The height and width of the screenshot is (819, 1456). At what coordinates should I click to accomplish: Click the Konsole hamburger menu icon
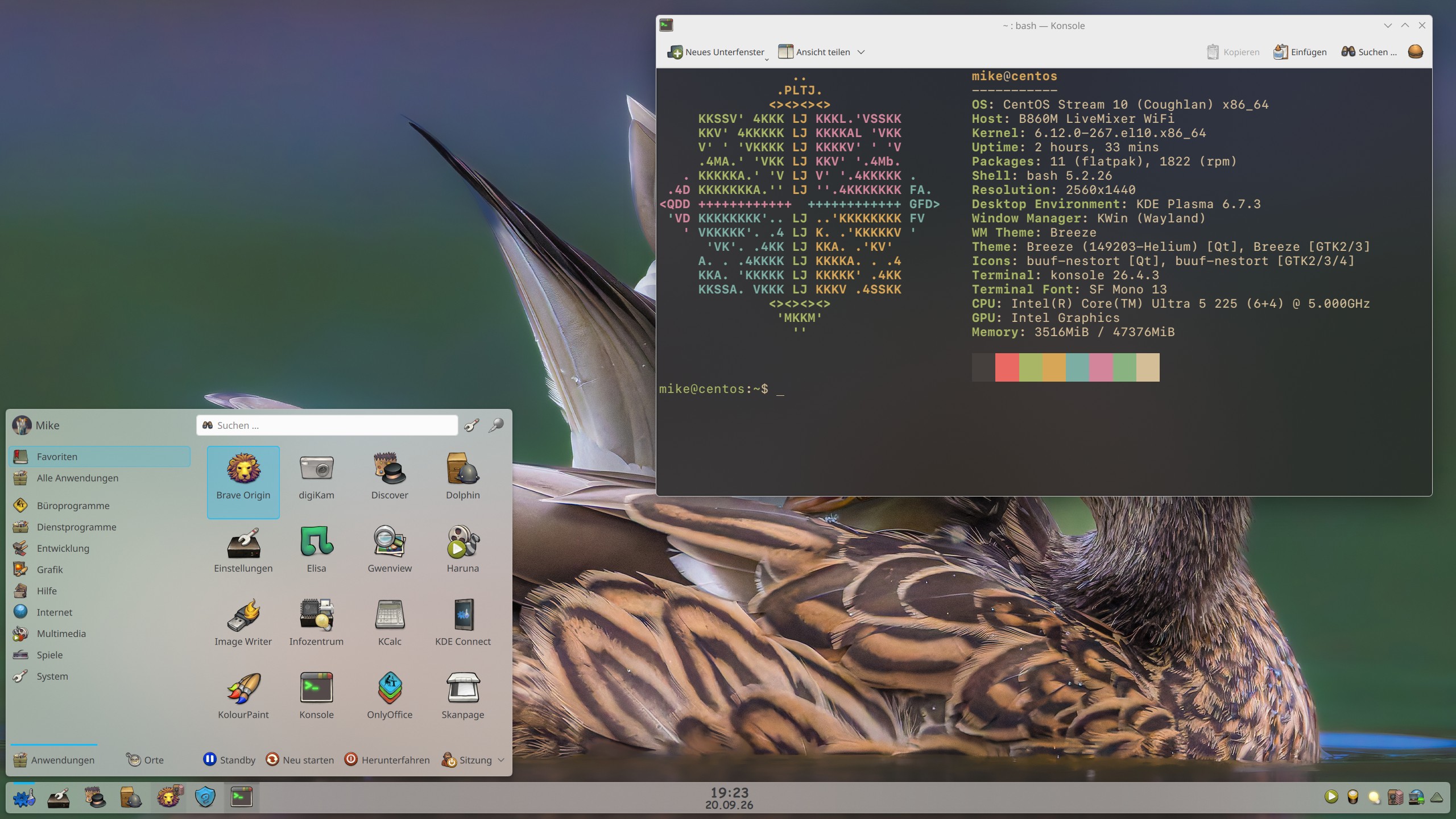click(x=1416, y=52)
